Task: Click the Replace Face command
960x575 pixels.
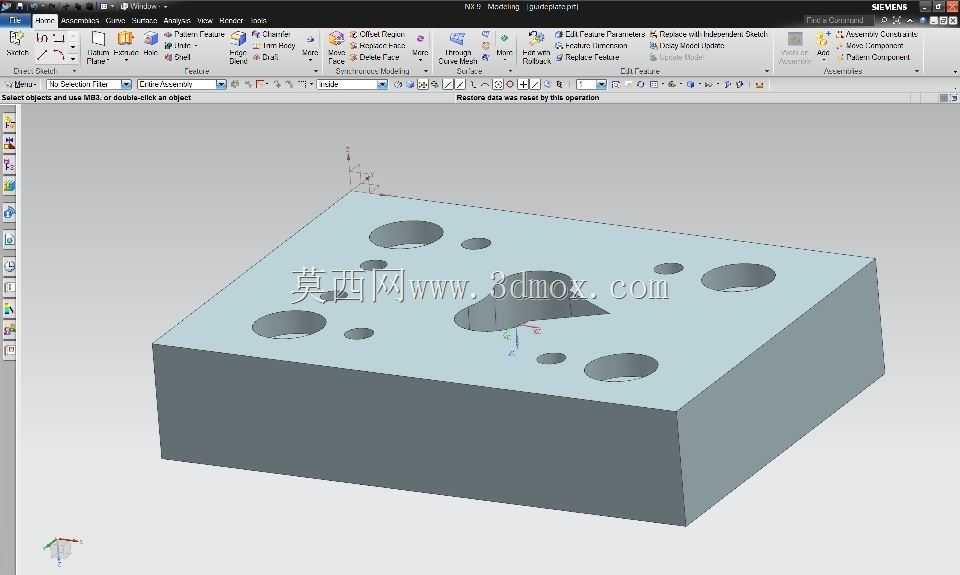Action: pyautogui.click(x=378, y=46)
